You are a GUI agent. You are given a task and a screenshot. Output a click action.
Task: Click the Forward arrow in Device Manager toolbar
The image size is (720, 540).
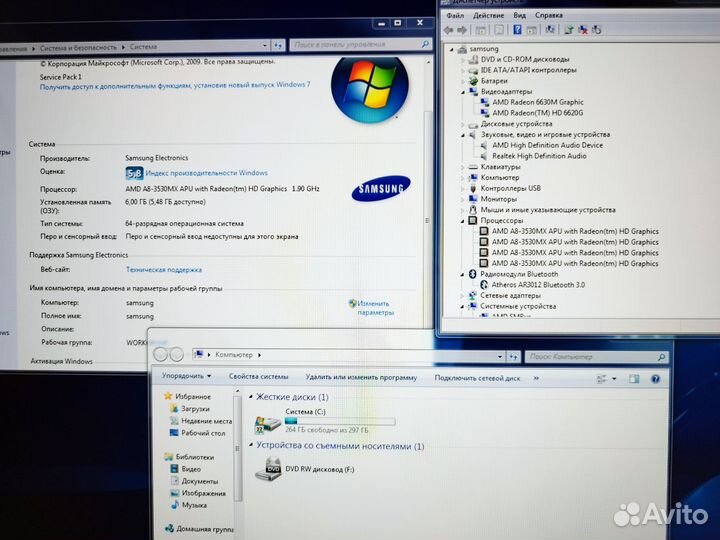tap(462, 30)
